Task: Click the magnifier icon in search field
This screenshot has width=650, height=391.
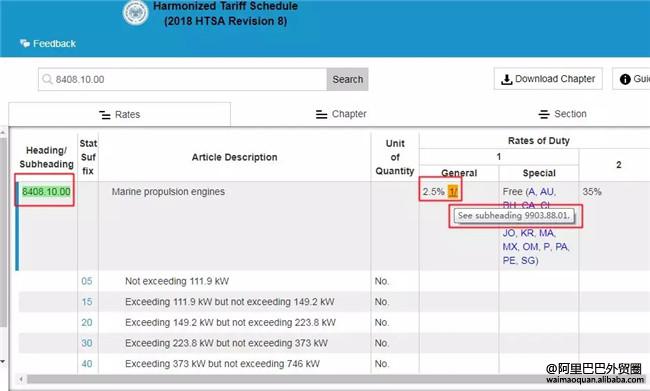Action: click(47, 79)
